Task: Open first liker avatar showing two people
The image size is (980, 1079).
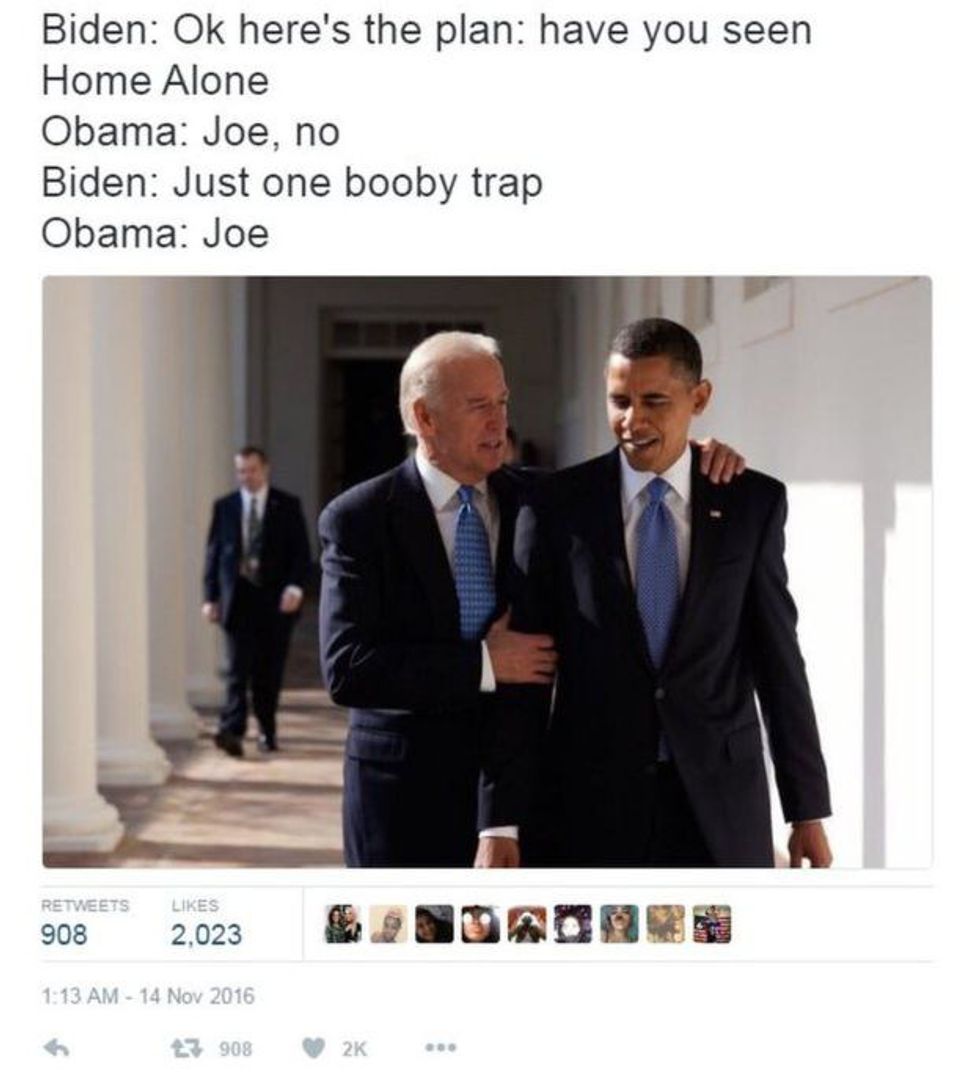Action: (343, 923)
